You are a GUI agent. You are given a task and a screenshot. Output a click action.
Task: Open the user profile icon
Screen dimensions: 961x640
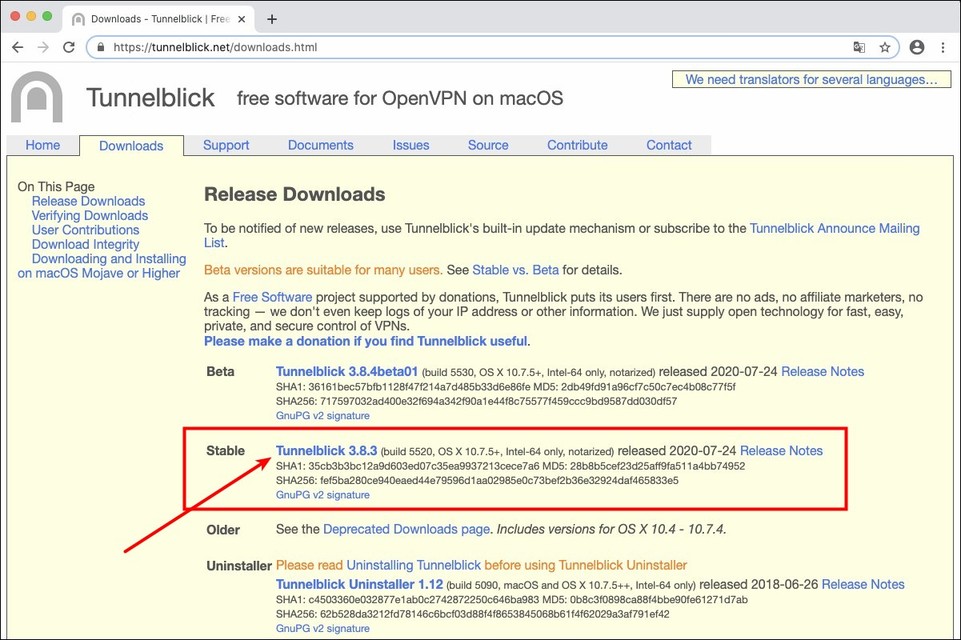pyautogui.click(x=917, y=47)
